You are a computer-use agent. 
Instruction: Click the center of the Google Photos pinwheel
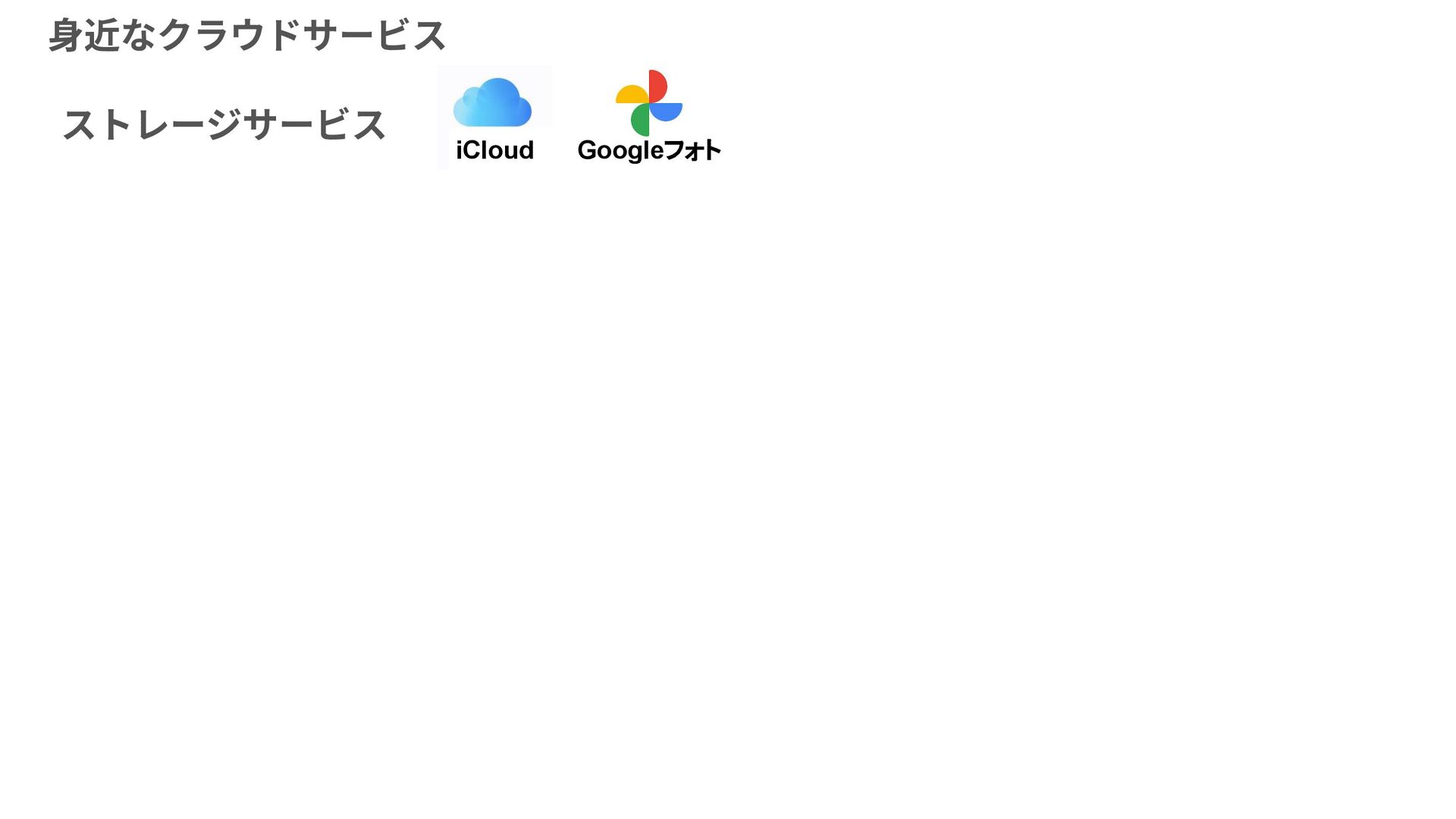649,103
